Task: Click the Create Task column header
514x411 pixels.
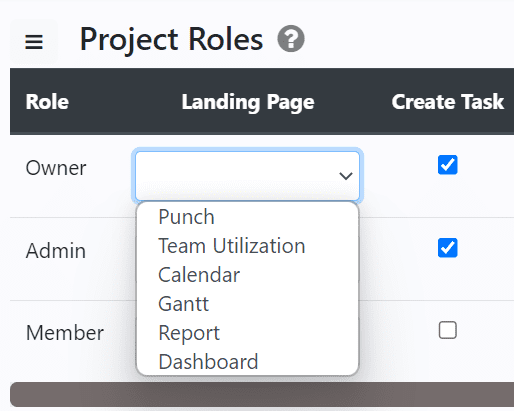Action: (x=447, y=102)
